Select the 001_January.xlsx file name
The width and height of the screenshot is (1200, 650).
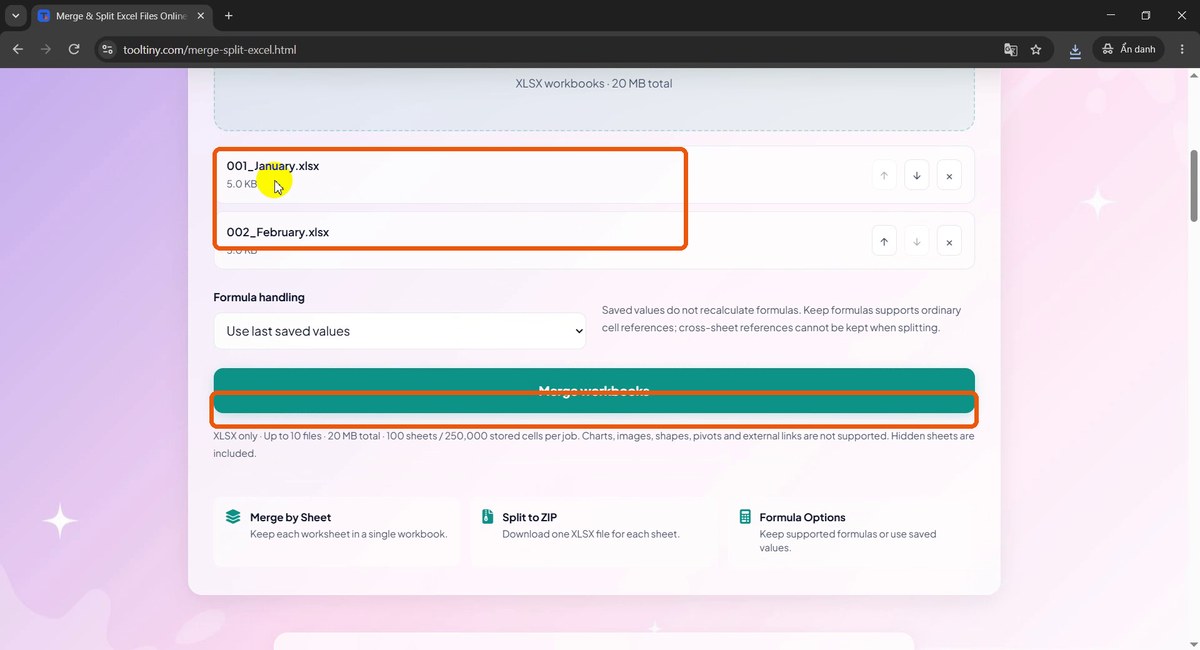pos(273,166)
